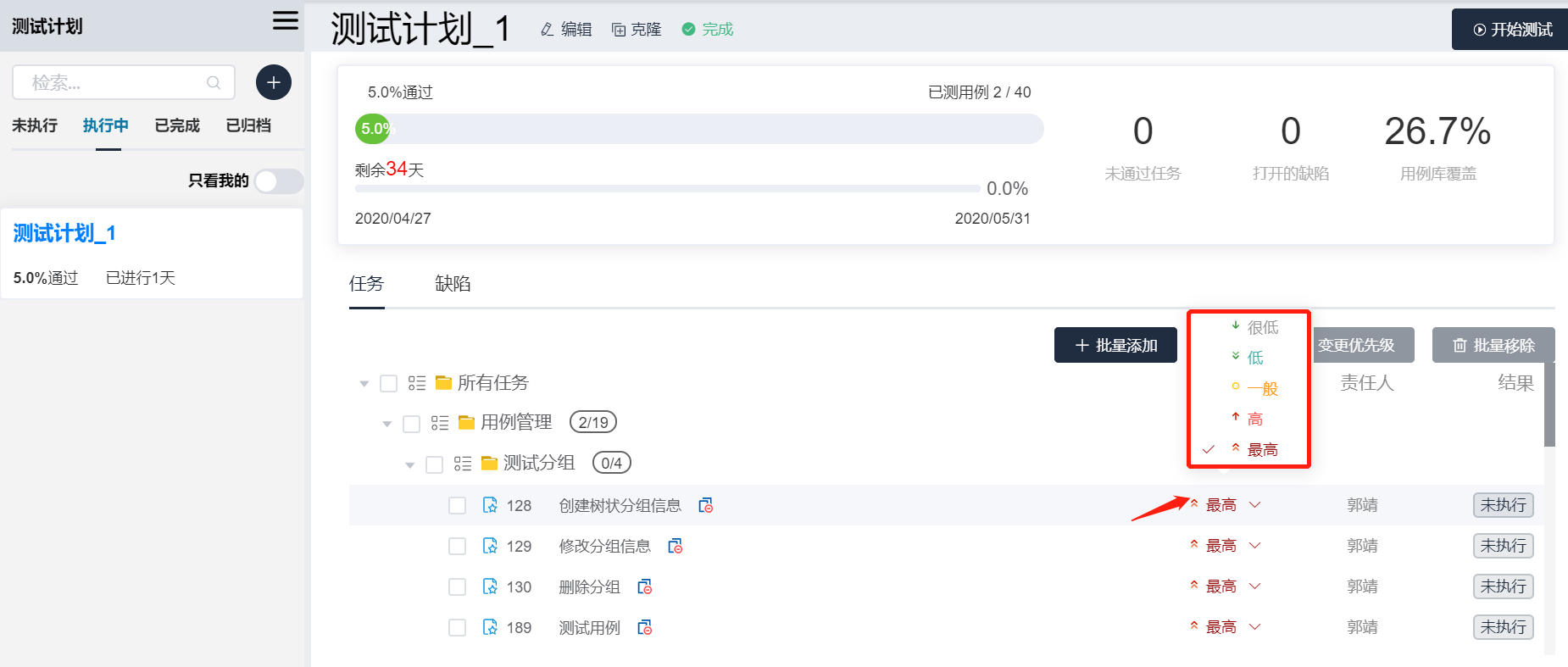Screen dimensions: 1568x667
Task: Select checkbox for case 128
Action: [458, 506]
